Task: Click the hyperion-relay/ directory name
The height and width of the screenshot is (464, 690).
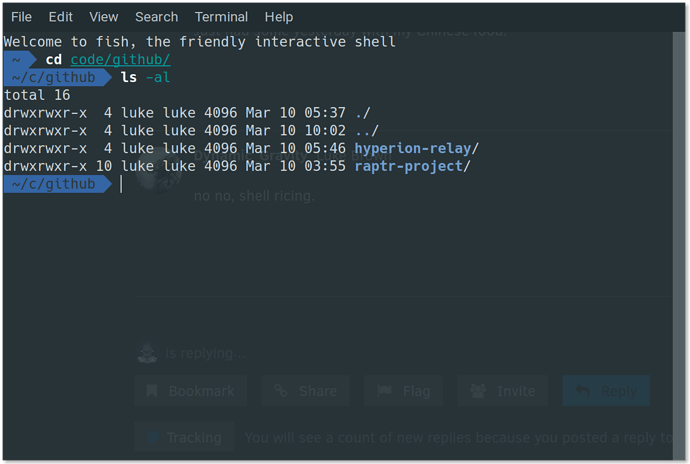Action: 416,148
